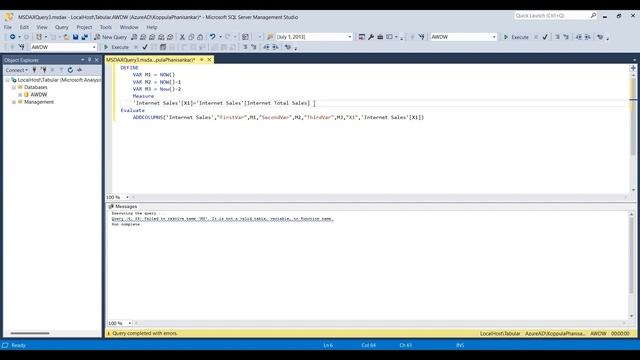This screenshot has width=640, height=360.
Task: Click the split editor icon above the scrollbar
Action: tap(633, 68)
